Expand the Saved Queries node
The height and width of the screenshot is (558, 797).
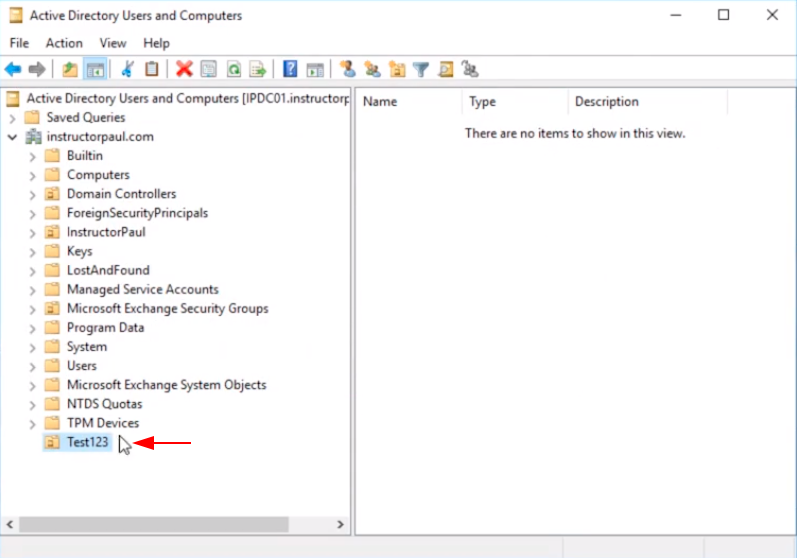(13, 118)
